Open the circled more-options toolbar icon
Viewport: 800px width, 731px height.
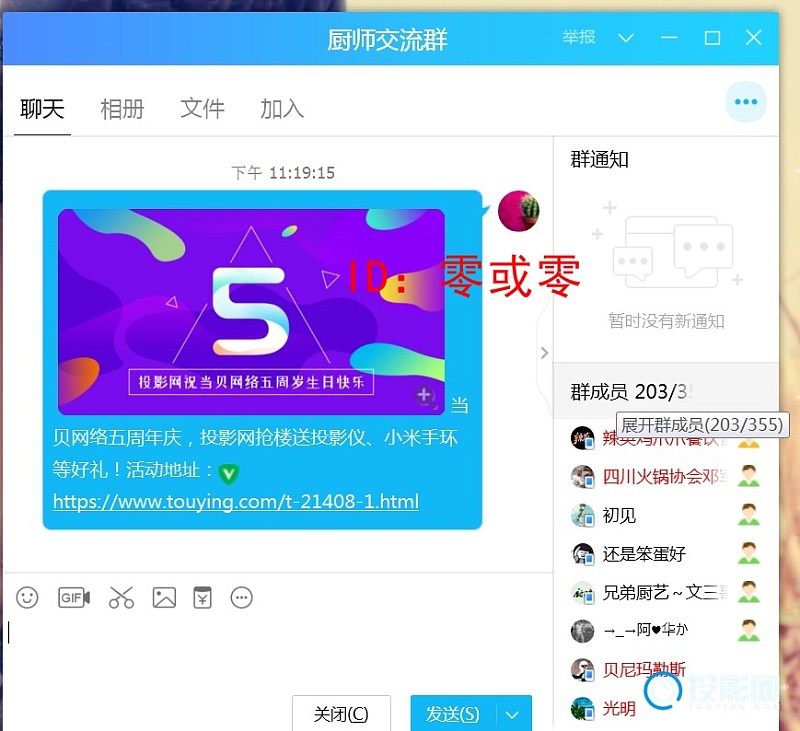pos(241,597)
